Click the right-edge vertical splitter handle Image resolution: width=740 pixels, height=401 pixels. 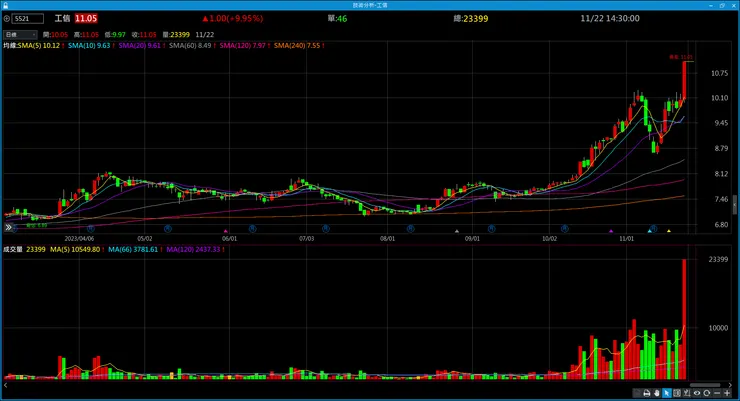click(x=734, y=205)
